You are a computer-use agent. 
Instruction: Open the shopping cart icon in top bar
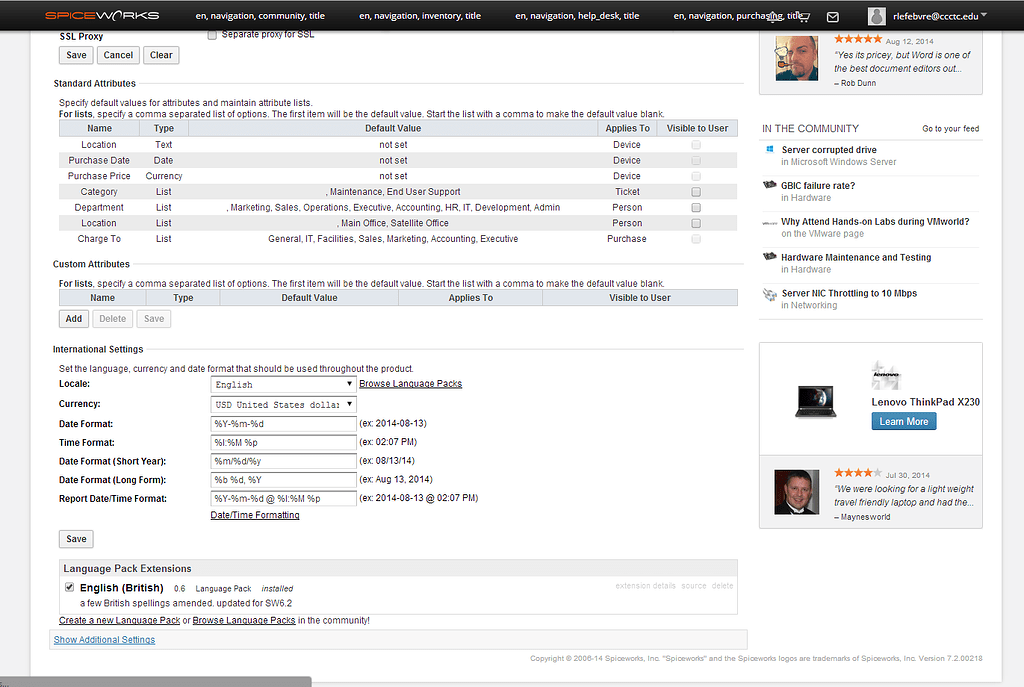806,15
